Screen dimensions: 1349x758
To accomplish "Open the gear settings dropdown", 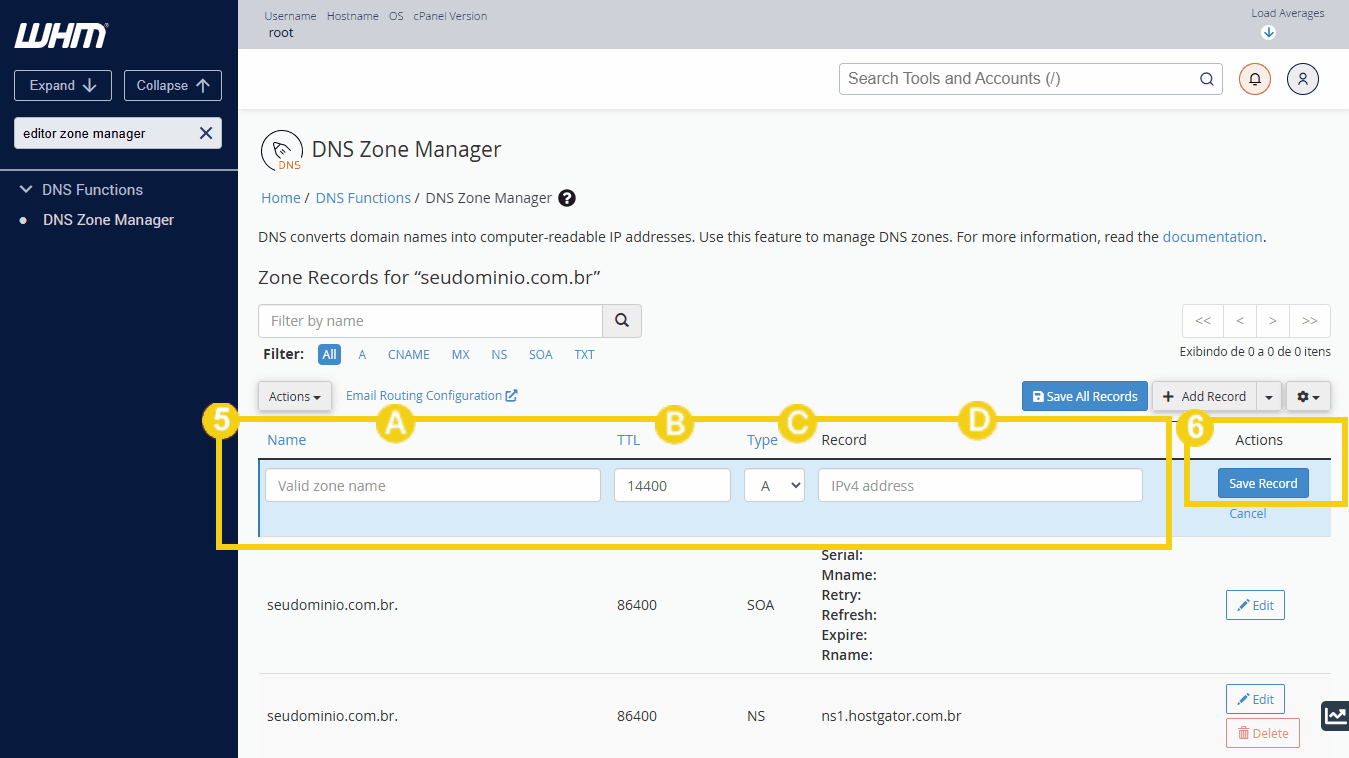I will [x=1308, y=397].
